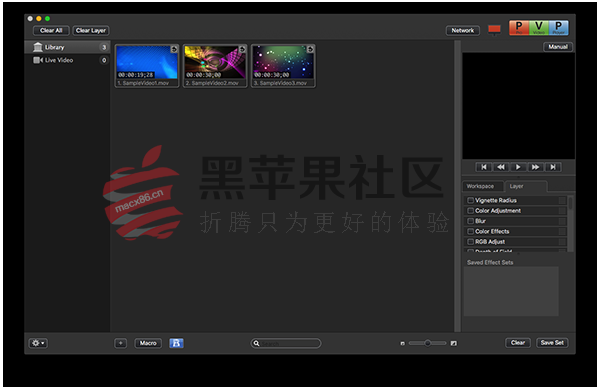Screen dimensions: 600x389
Task: Toggle the blue B button
Action: click(x=176, y=343)
